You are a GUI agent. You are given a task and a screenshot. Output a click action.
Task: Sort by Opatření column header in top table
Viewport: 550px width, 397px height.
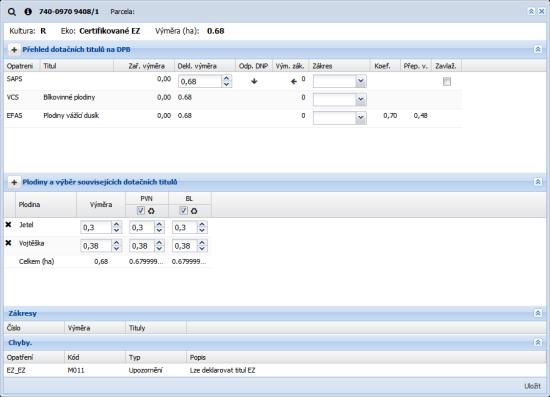(22, 66)
